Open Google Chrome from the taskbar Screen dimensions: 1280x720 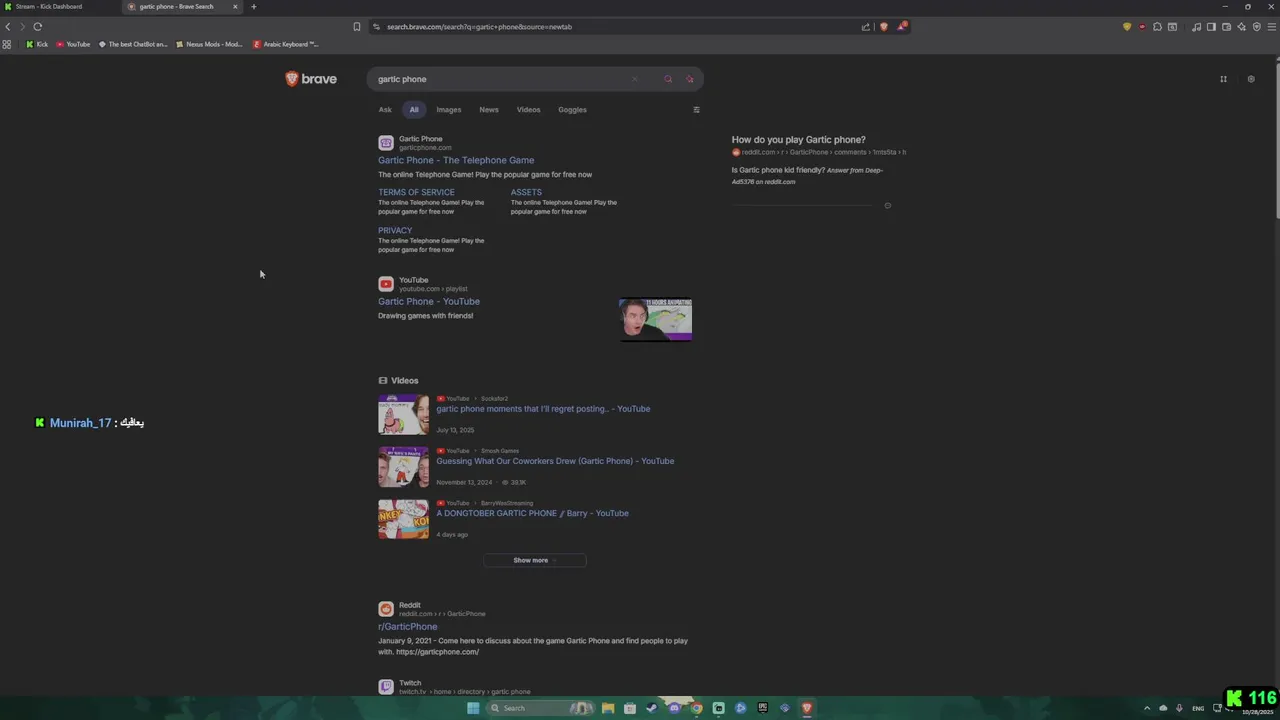tap(697, 708)
